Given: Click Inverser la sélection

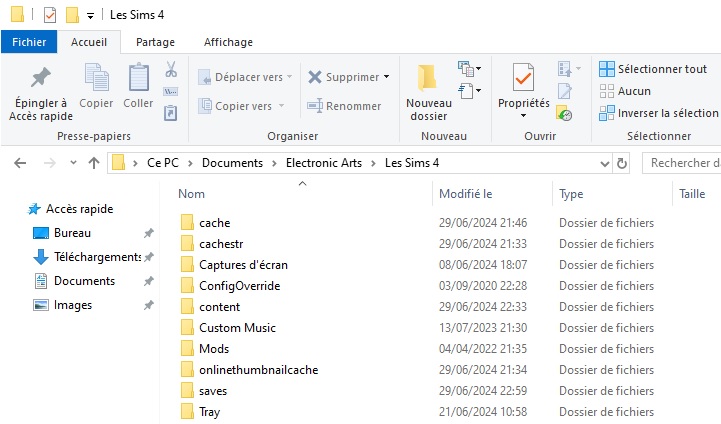Looking at the screenshot, I should point(659,113).
